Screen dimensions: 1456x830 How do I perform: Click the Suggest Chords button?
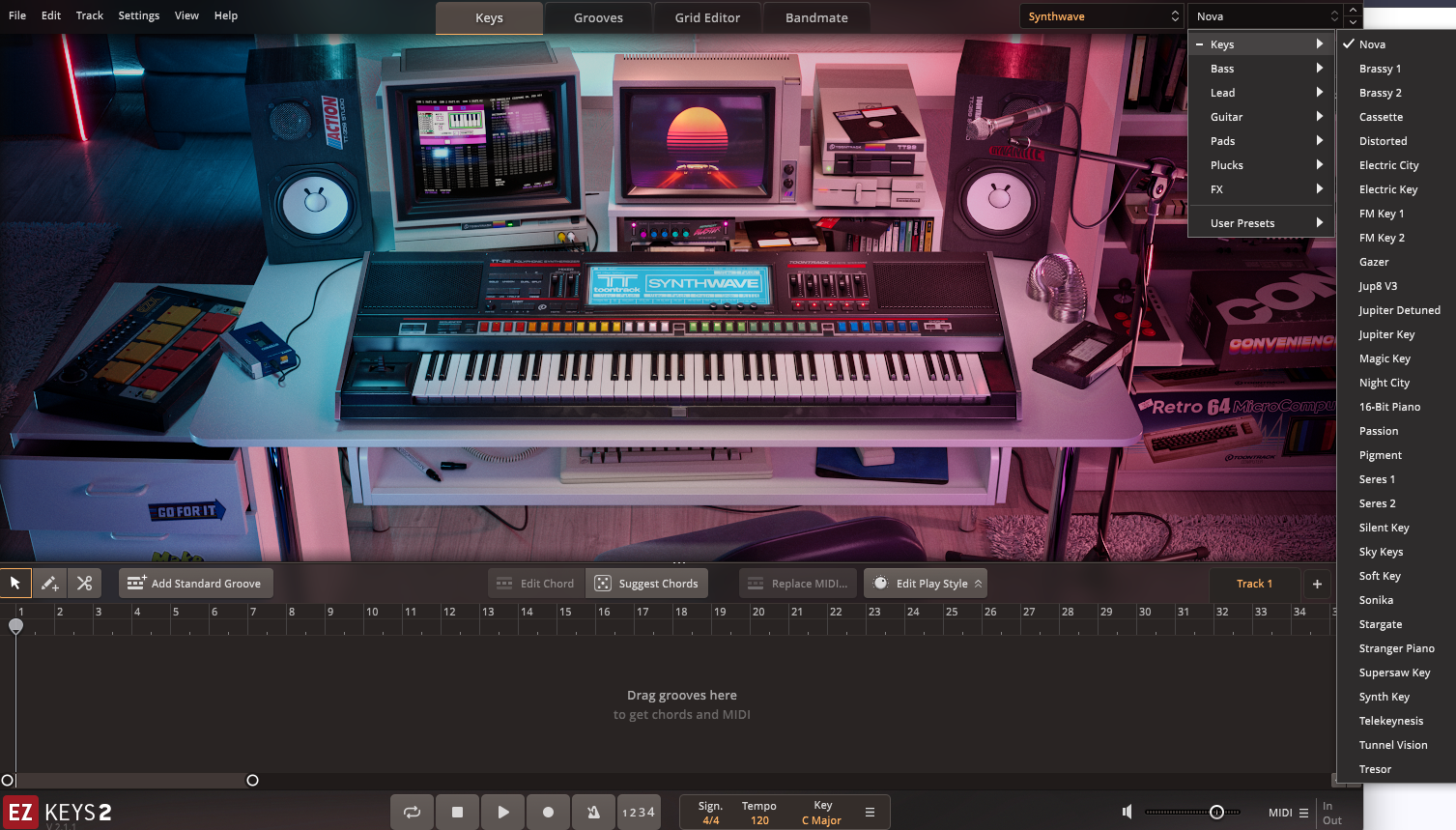click(646, 584)
